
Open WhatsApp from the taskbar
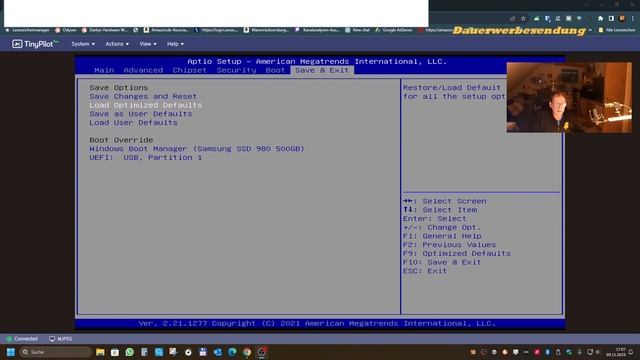tap(129, 352)
